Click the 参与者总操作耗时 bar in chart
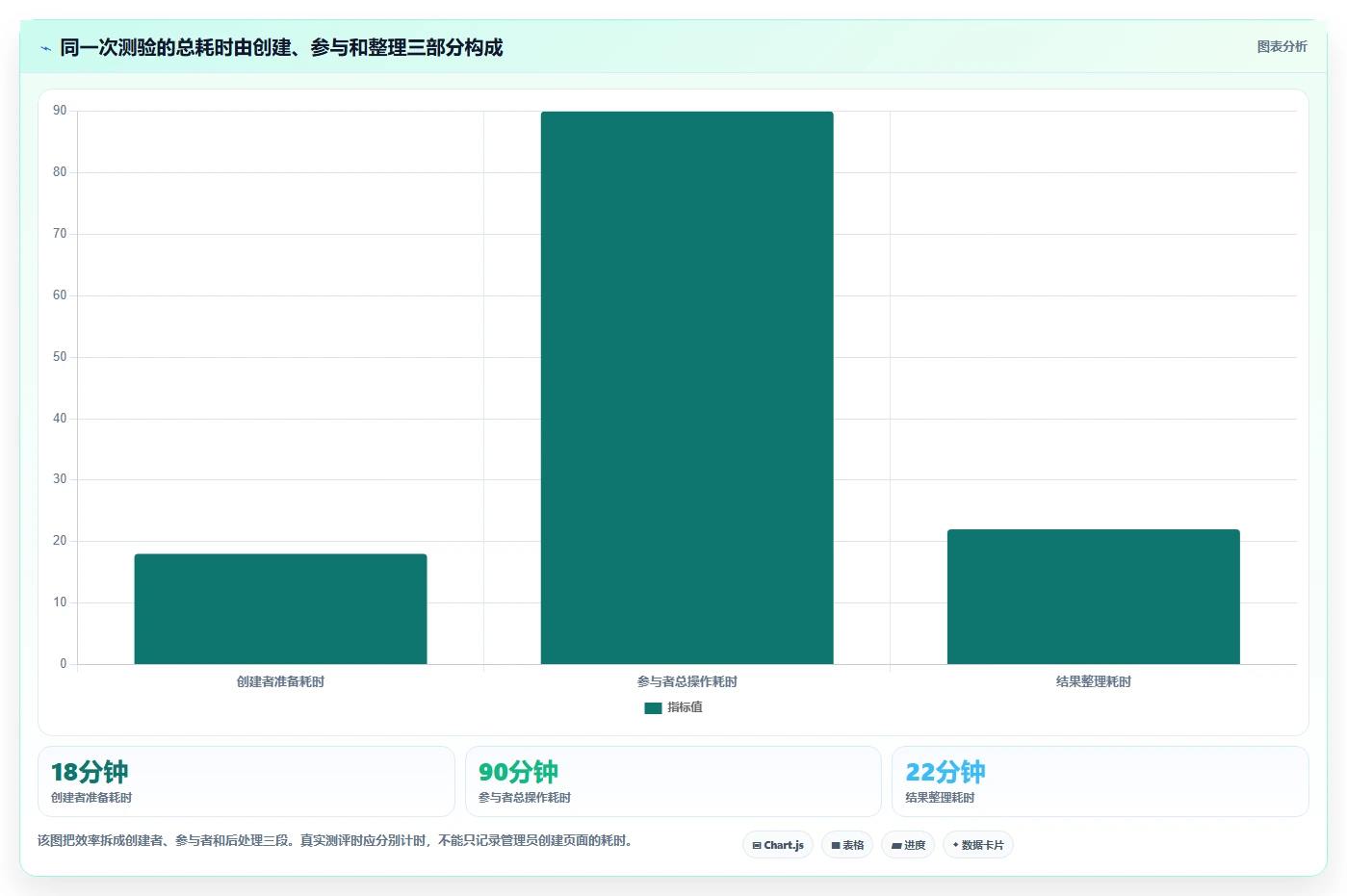Viewport: 1347px width, 896px height. (686, 388)
